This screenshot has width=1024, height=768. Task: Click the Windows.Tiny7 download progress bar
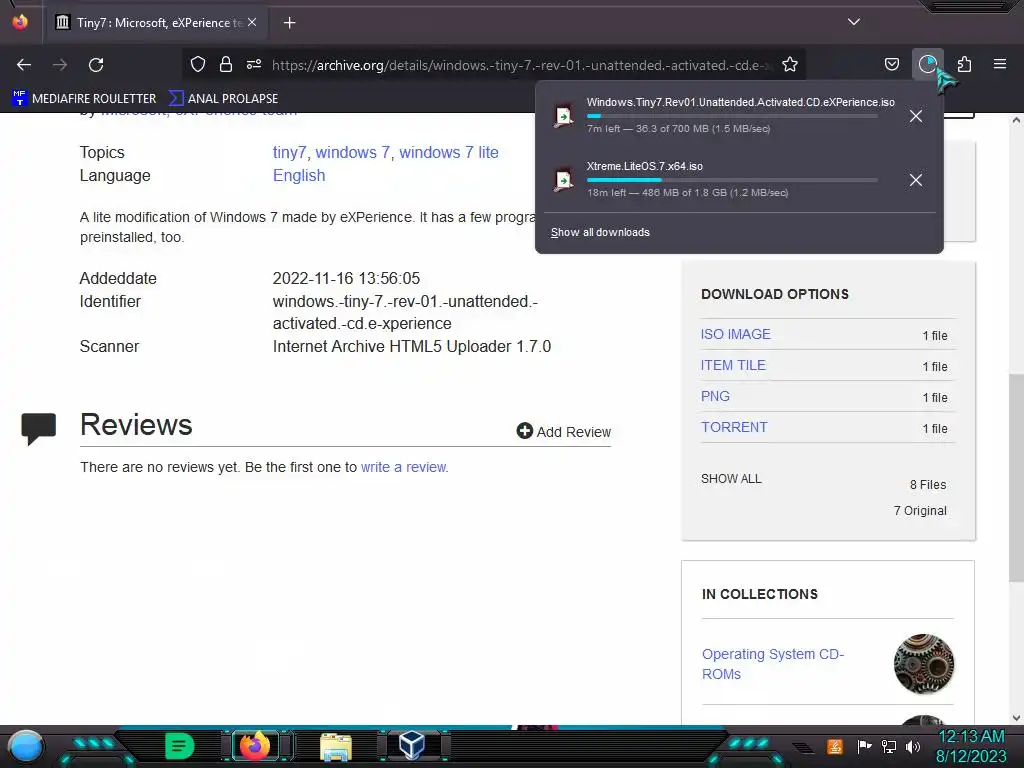click(x=732, y=116)
